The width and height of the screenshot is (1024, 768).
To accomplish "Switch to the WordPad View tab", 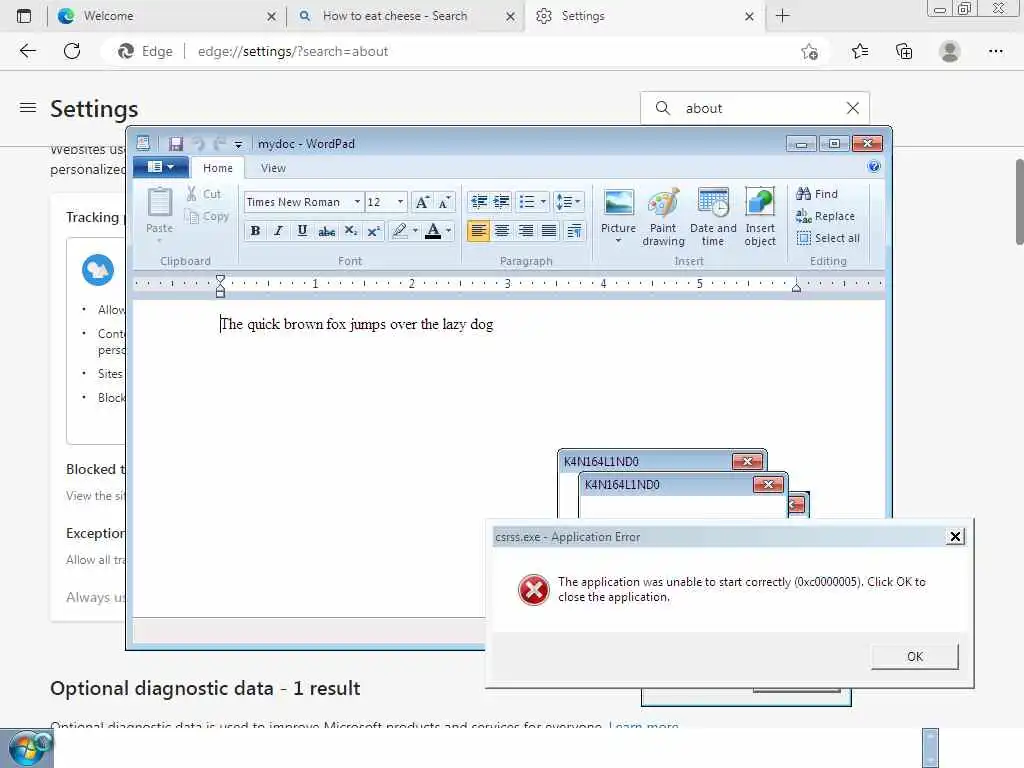I will (x=273, y=168).
